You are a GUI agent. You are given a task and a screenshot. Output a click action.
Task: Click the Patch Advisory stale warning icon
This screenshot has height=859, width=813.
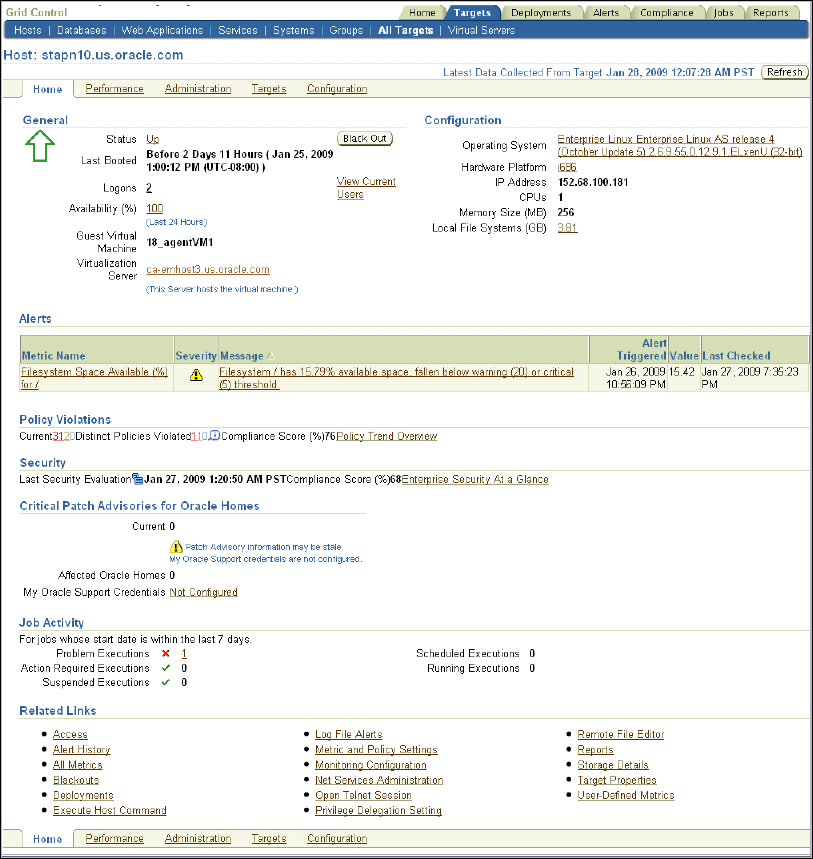pyautogui.click(x=176, y=547)
